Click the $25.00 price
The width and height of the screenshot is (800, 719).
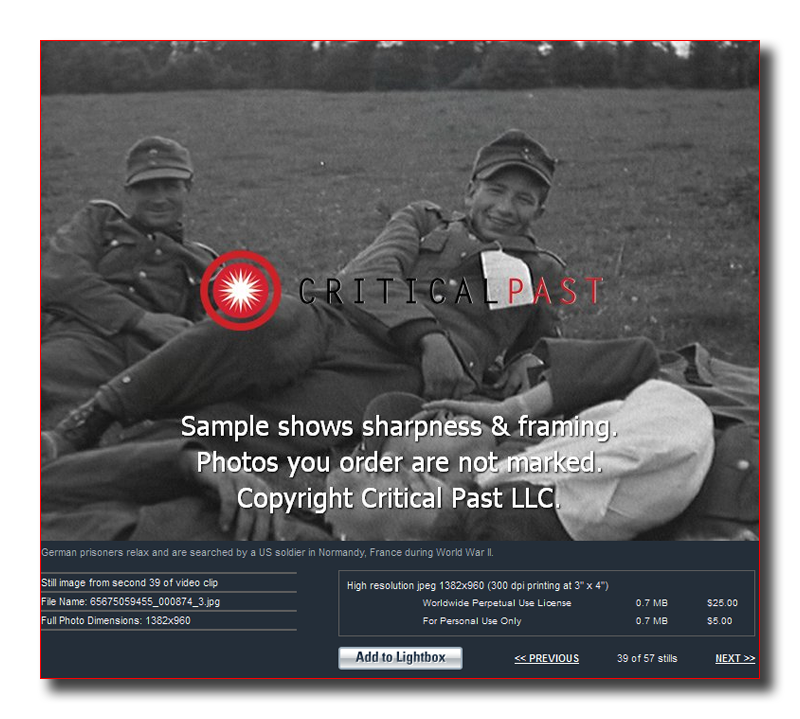click(722, 603)
